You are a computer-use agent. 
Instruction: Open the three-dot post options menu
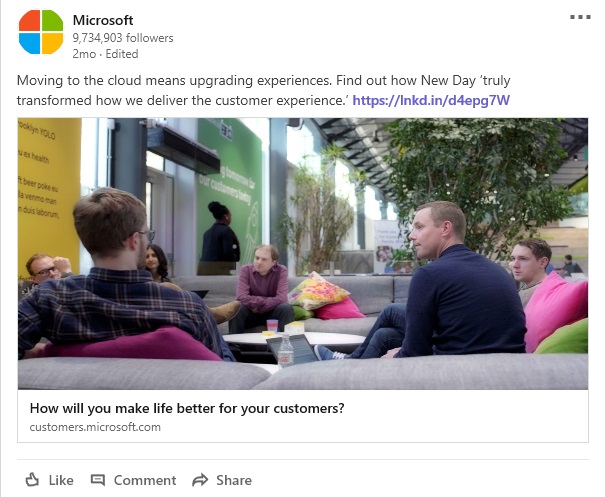(580, 17)
